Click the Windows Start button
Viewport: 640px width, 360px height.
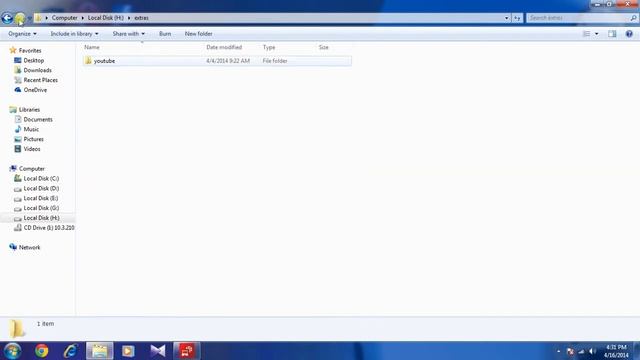13,351
